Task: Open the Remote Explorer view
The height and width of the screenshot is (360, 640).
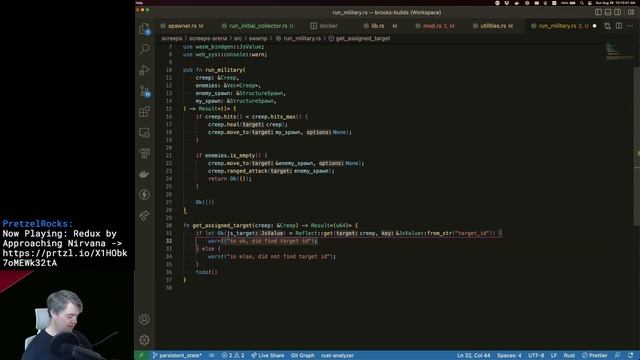Action: click(x=144, y=133)
